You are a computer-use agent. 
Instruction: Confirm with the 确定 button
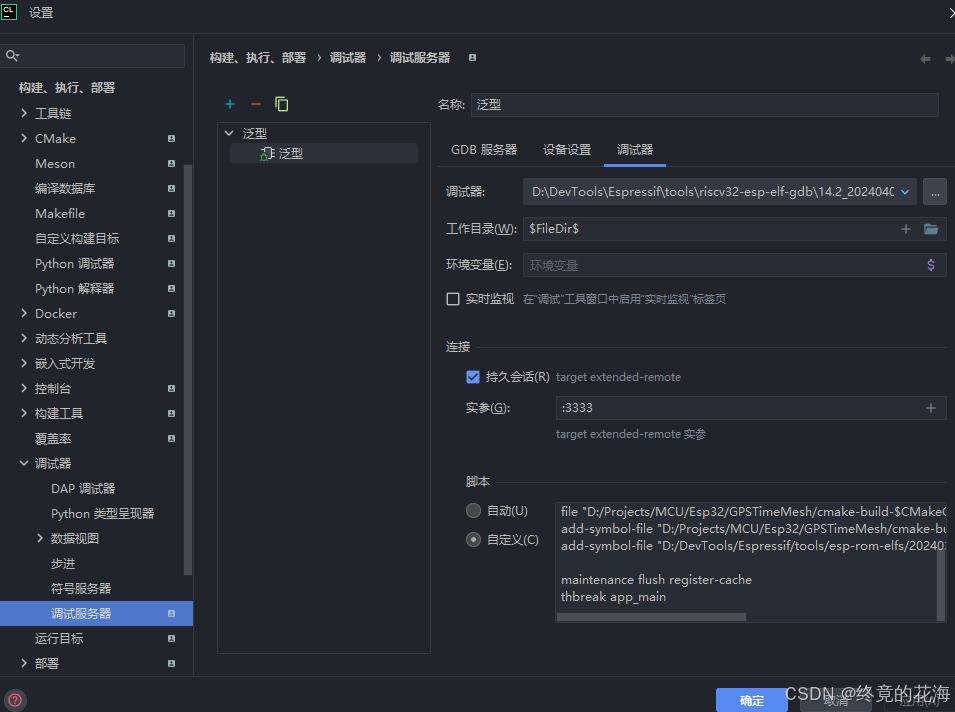coord(752,700)
